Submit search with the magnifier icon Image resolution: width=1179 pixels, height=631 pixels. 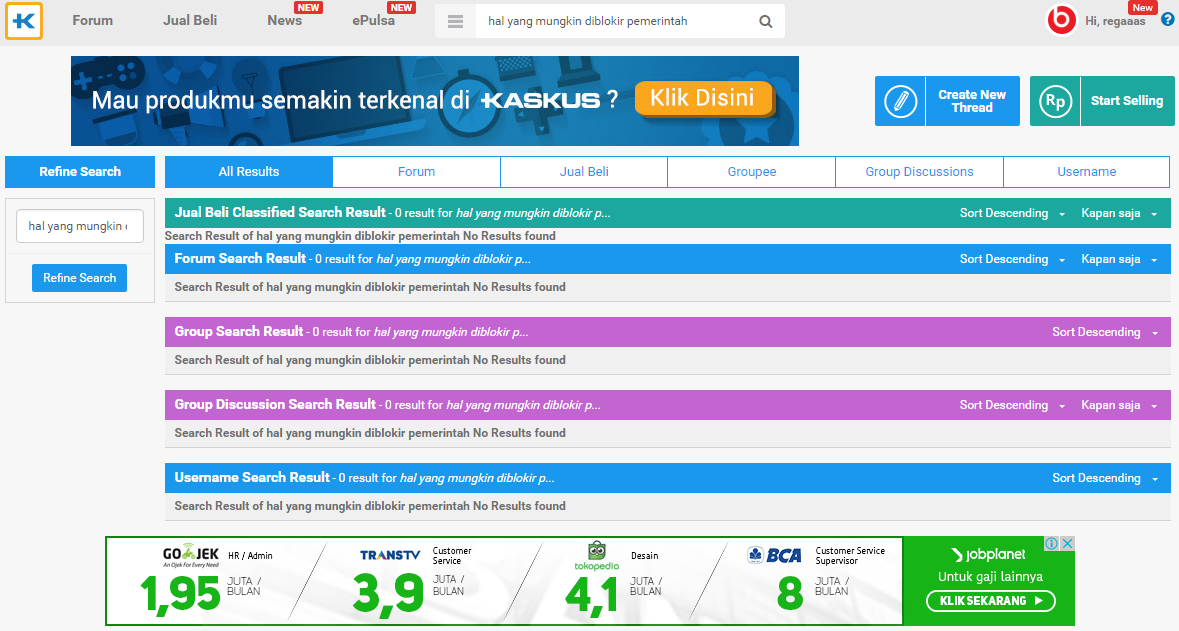(765, 21)
